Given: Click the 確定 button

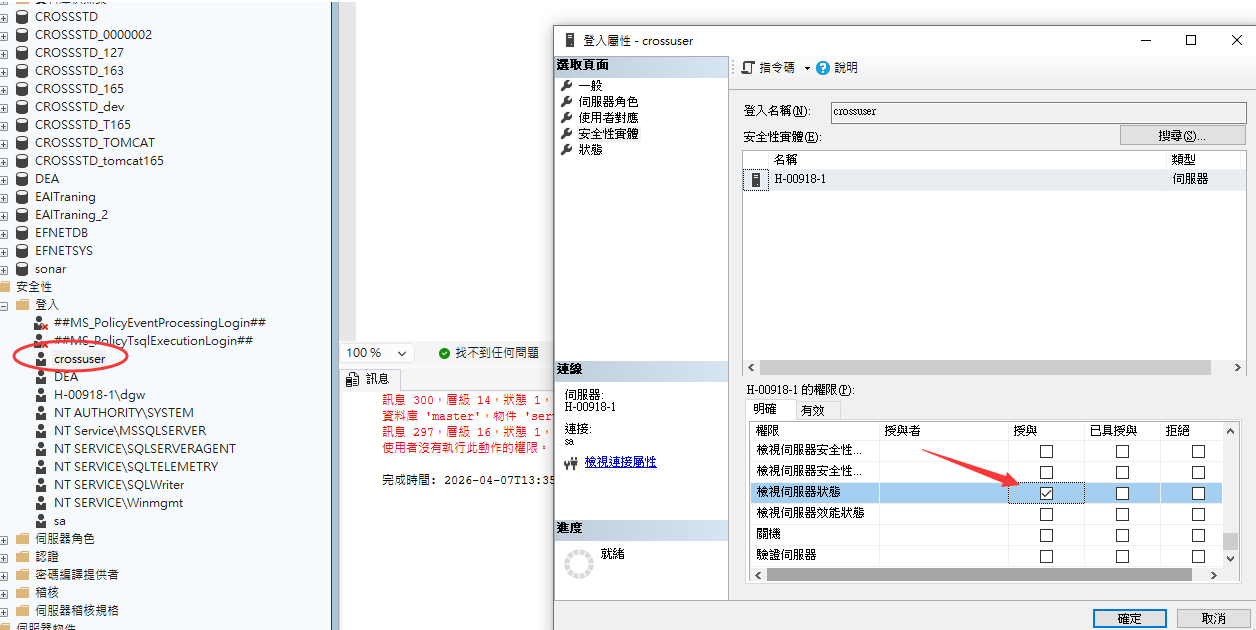Looking at the screenshot, I should click(x=1129, y=618).
